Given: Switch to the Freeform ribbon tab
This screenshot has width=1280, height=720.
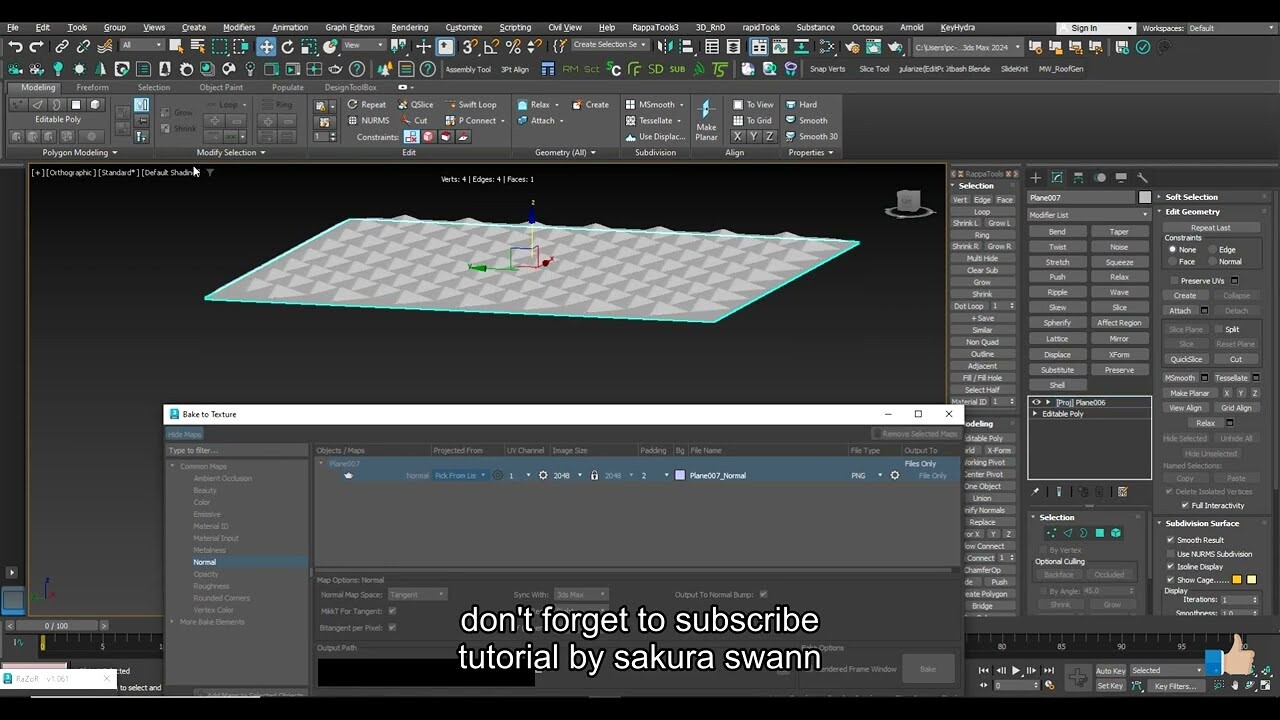Looking at the screenshot, I should [93, 88].
